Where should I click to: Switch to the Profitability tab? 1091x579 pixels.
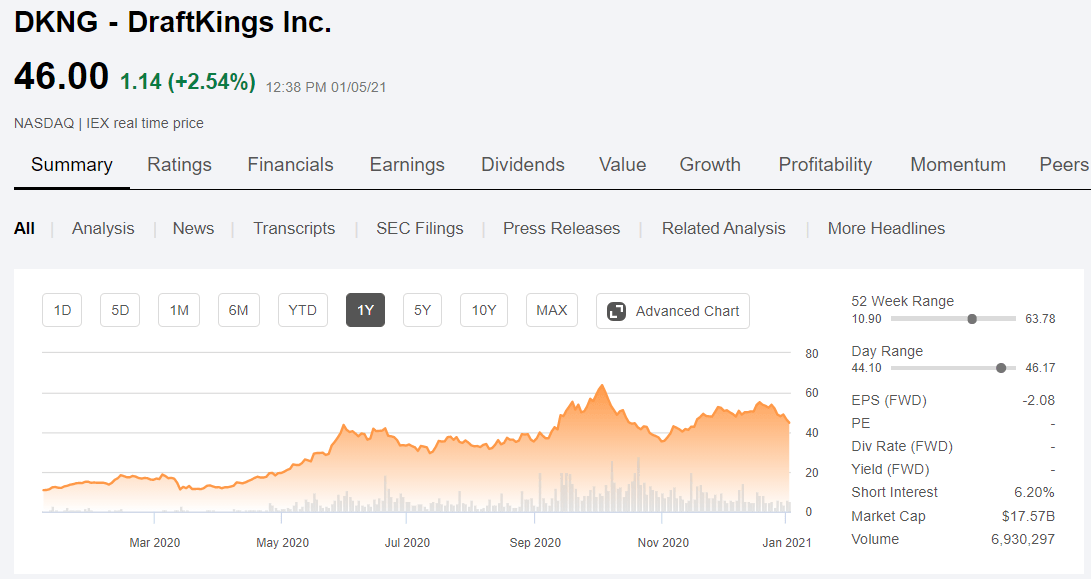[825, 165]
